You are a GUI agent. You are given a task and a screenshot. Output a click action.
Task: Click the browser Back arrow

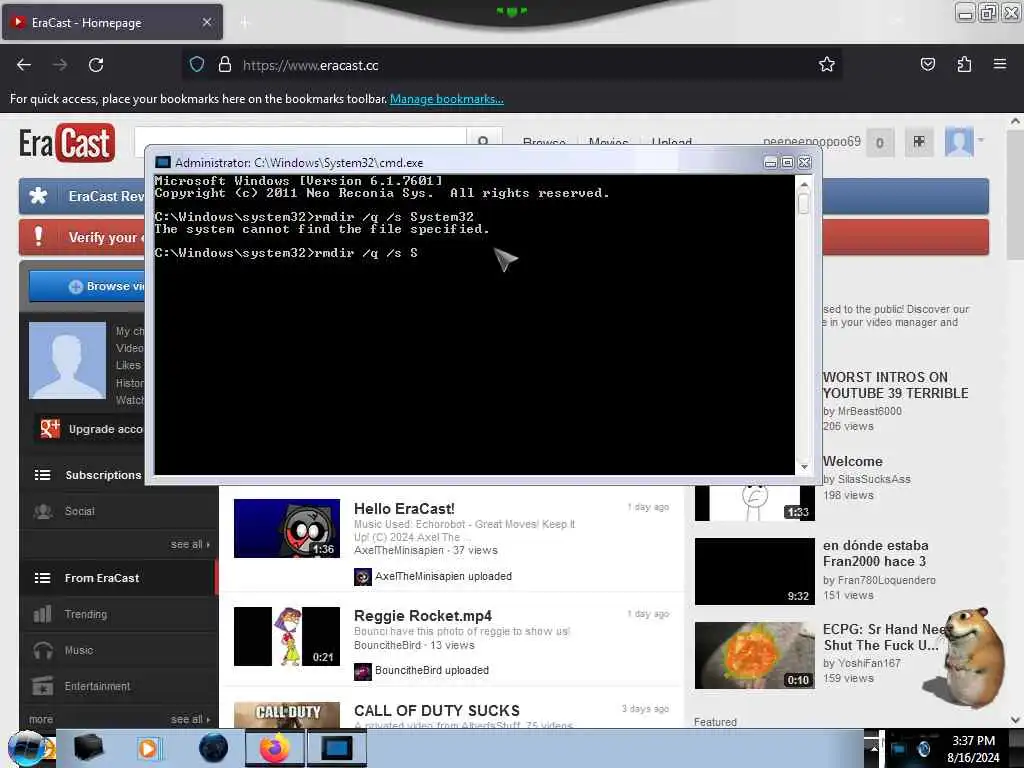pos(24,65)
